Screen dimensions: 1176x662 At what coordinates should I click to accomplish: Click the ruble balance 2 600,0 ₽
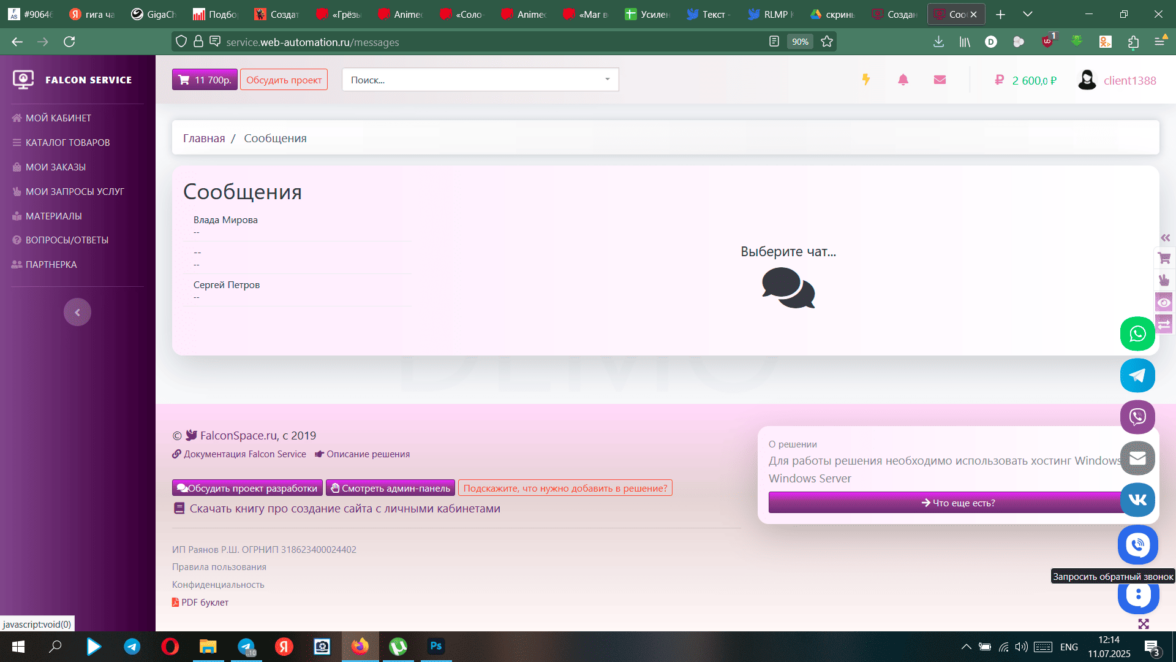1026,80
